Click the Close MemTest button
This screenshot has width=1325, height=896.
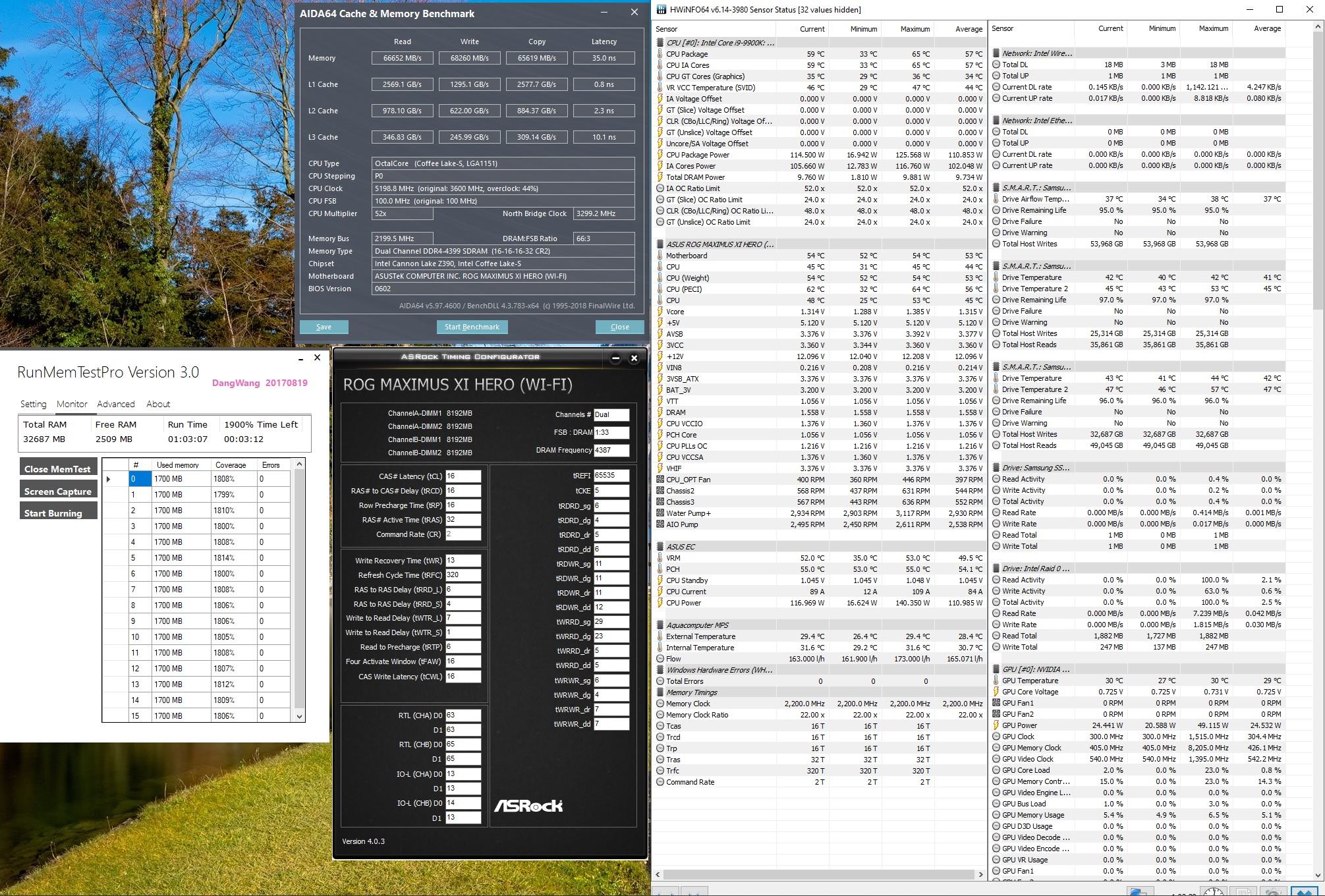[x=58, y=468]
